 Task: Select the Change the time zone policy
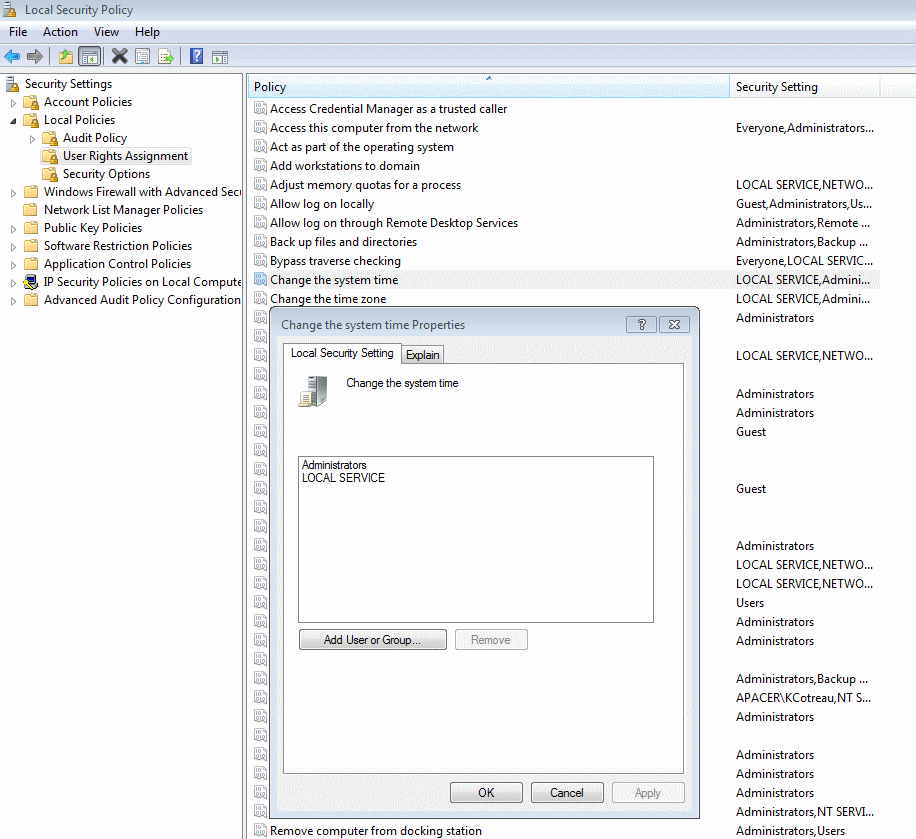332,298
